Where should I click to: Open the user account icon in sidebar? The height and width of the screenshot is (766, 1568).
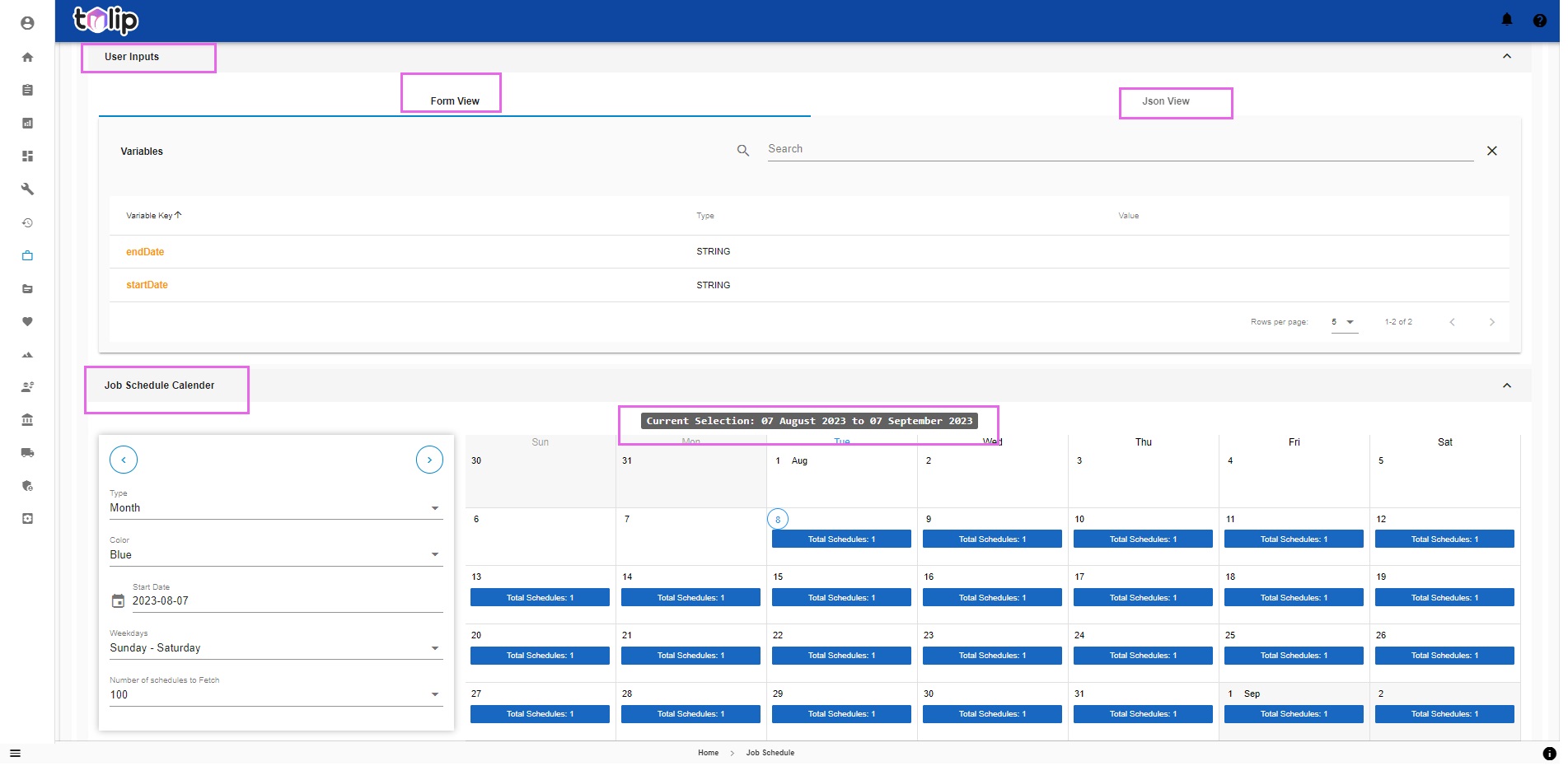tap(27, 23)
